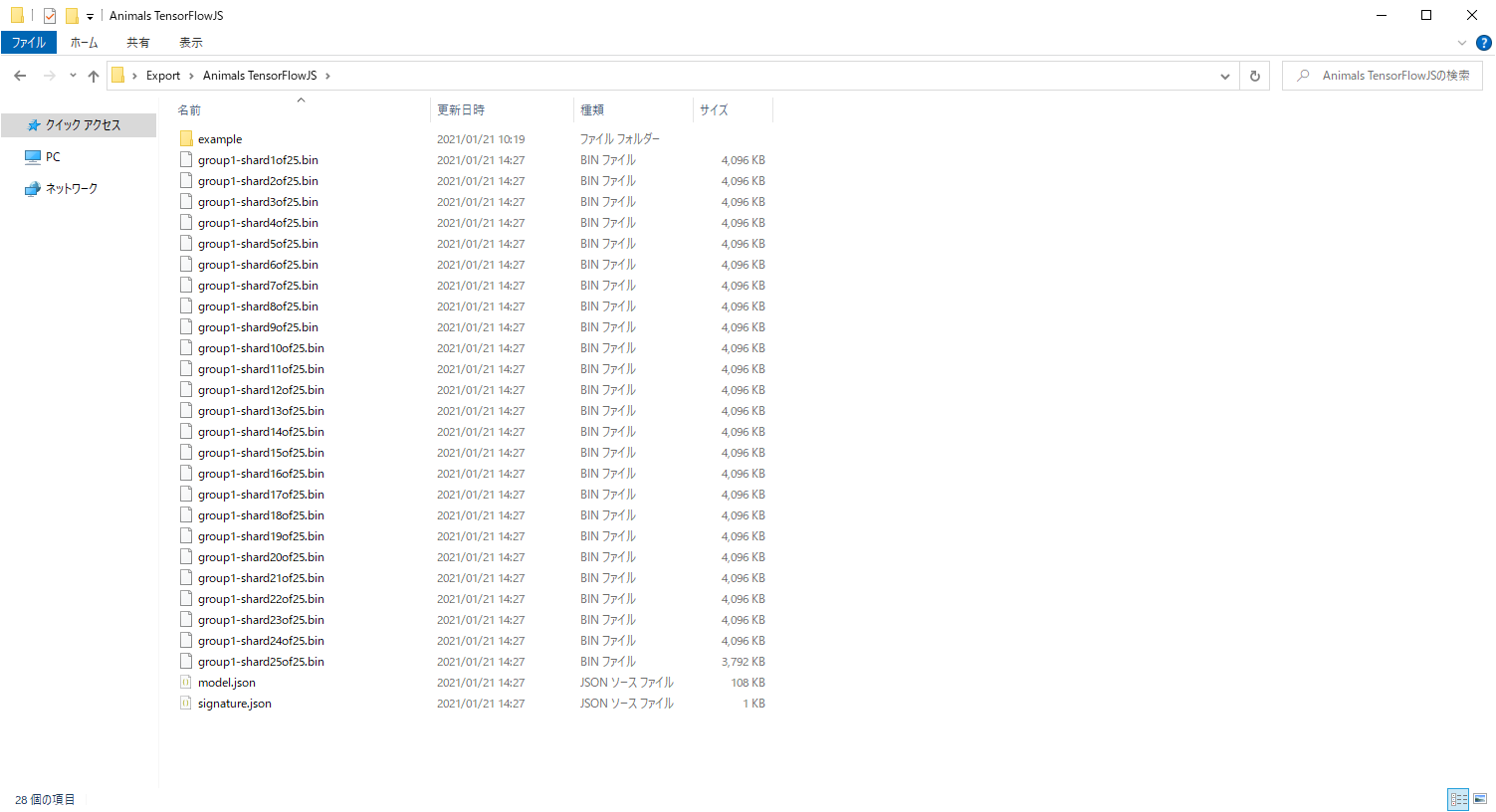This screenshot has width=1496, height=812.
Task: Select the signature.json file icon
Action: (x=186, y=704)
